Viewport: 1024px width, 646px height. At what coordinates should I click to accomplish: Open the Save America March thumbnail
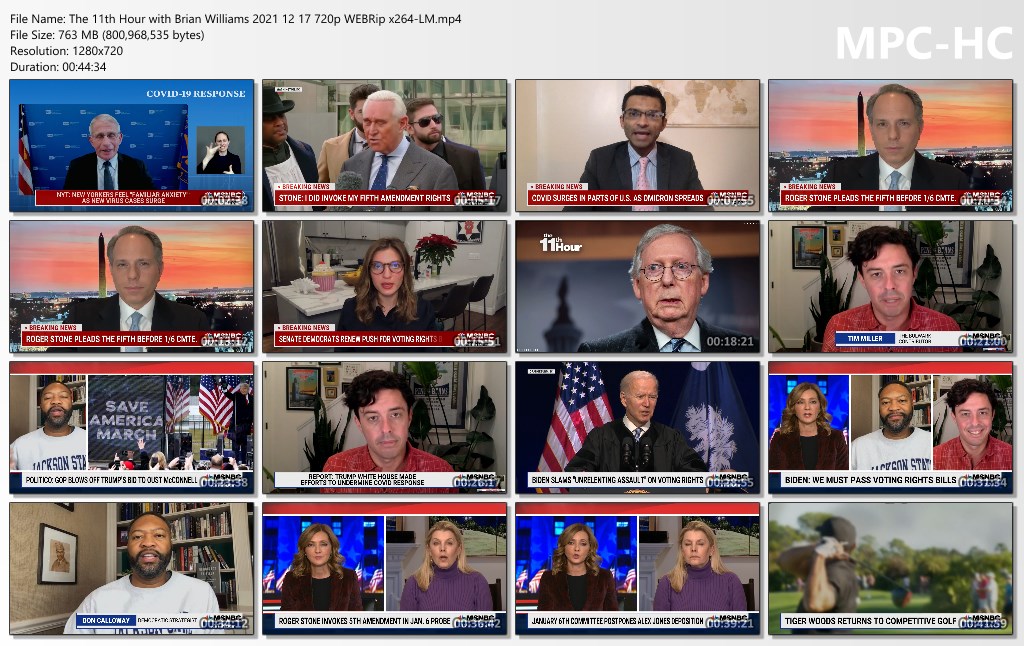(132, 428)
